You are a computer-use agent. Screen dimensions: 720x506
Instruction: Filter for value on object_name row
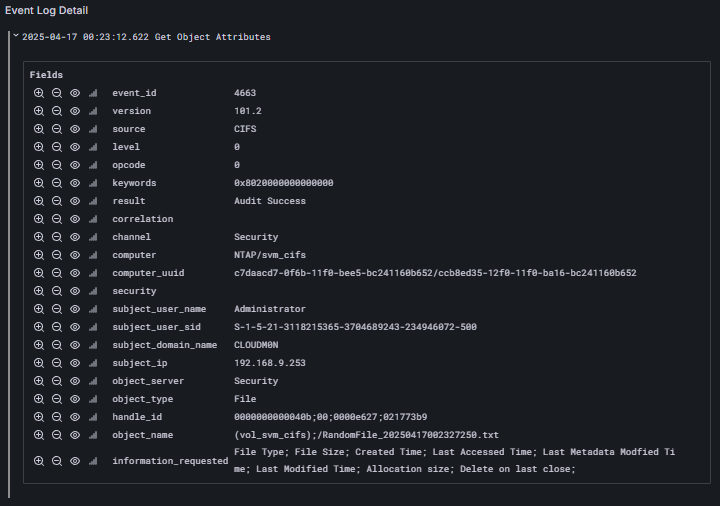coord(39,435)
